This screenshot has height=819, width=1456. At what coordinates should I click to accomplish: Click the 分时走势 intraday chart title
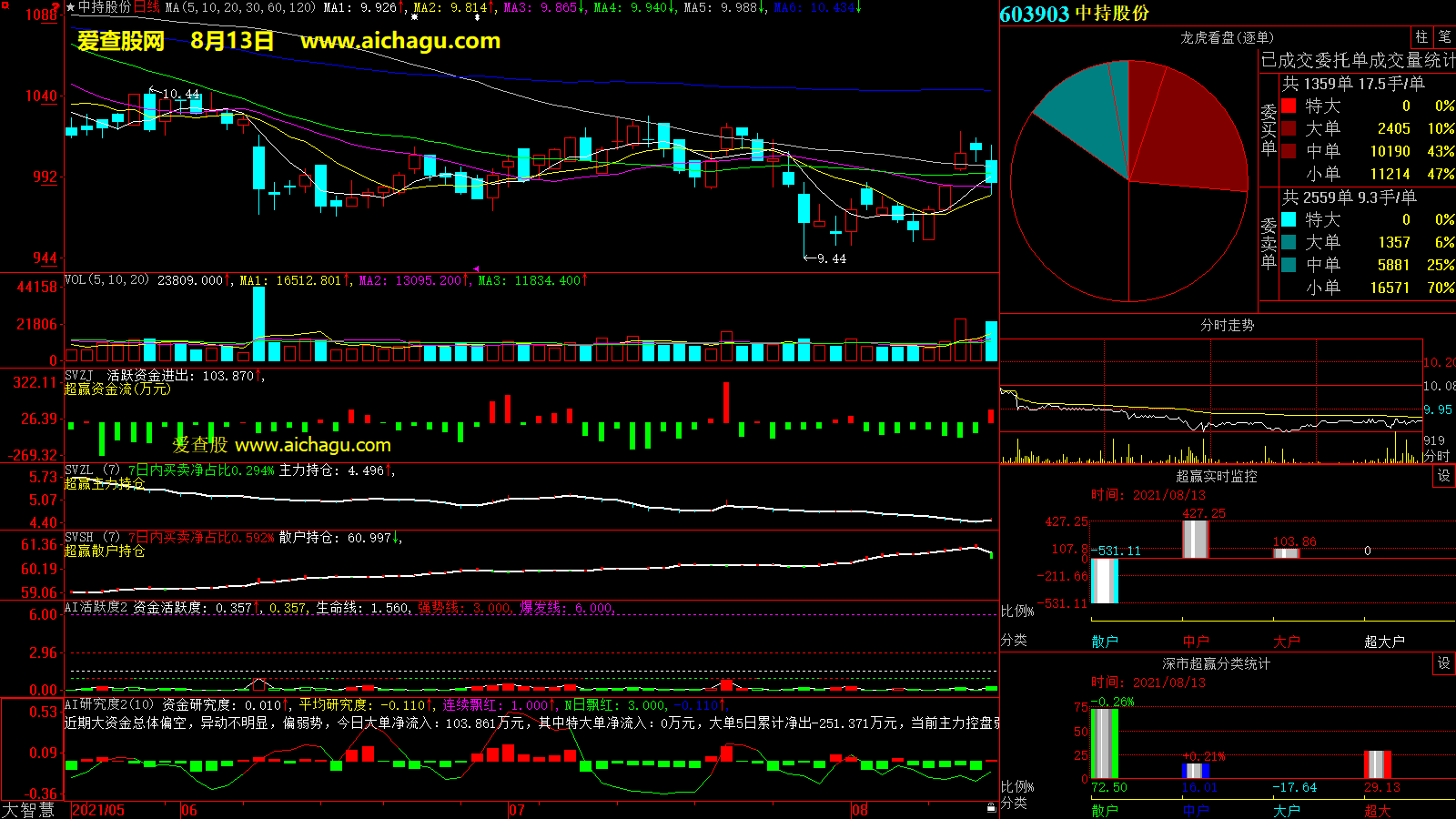[1227, 325]
